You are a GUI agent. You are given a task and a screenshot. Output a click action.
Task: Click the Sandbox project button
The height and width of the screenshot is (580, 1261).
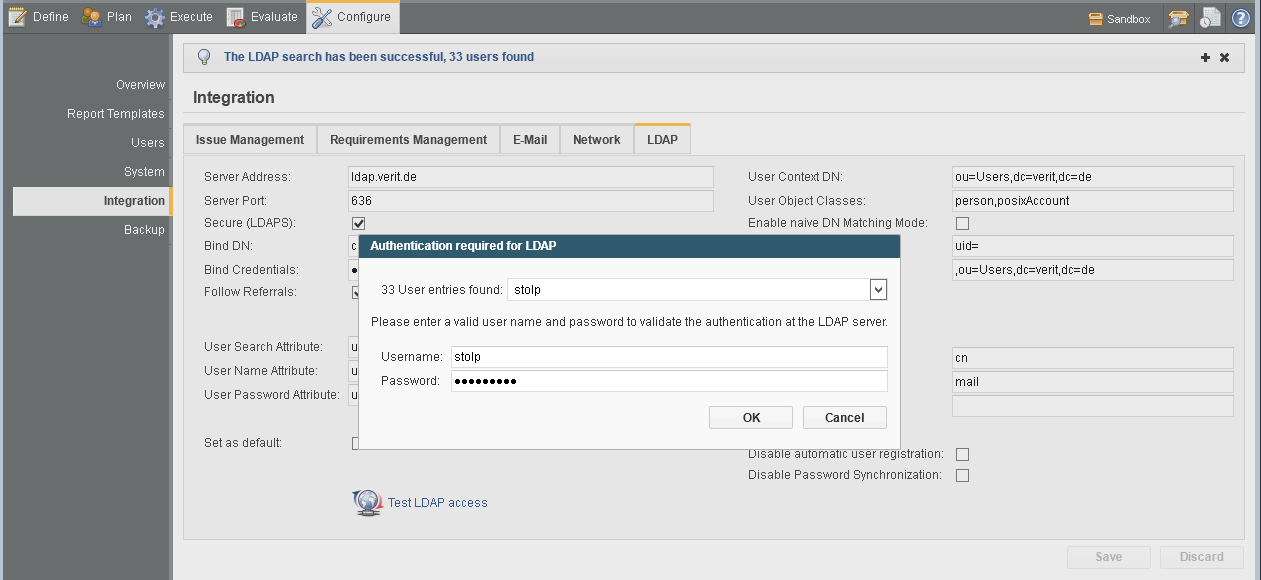tap(1119, 18)
